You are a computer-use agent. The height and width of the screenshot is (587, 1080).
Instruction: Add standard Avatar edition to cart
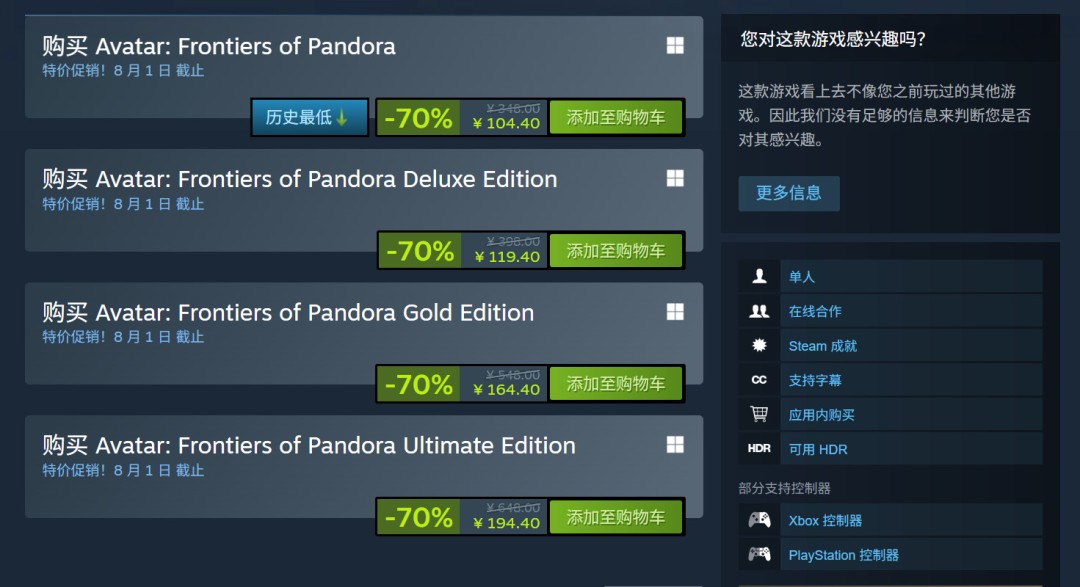(x=616, y=117)
